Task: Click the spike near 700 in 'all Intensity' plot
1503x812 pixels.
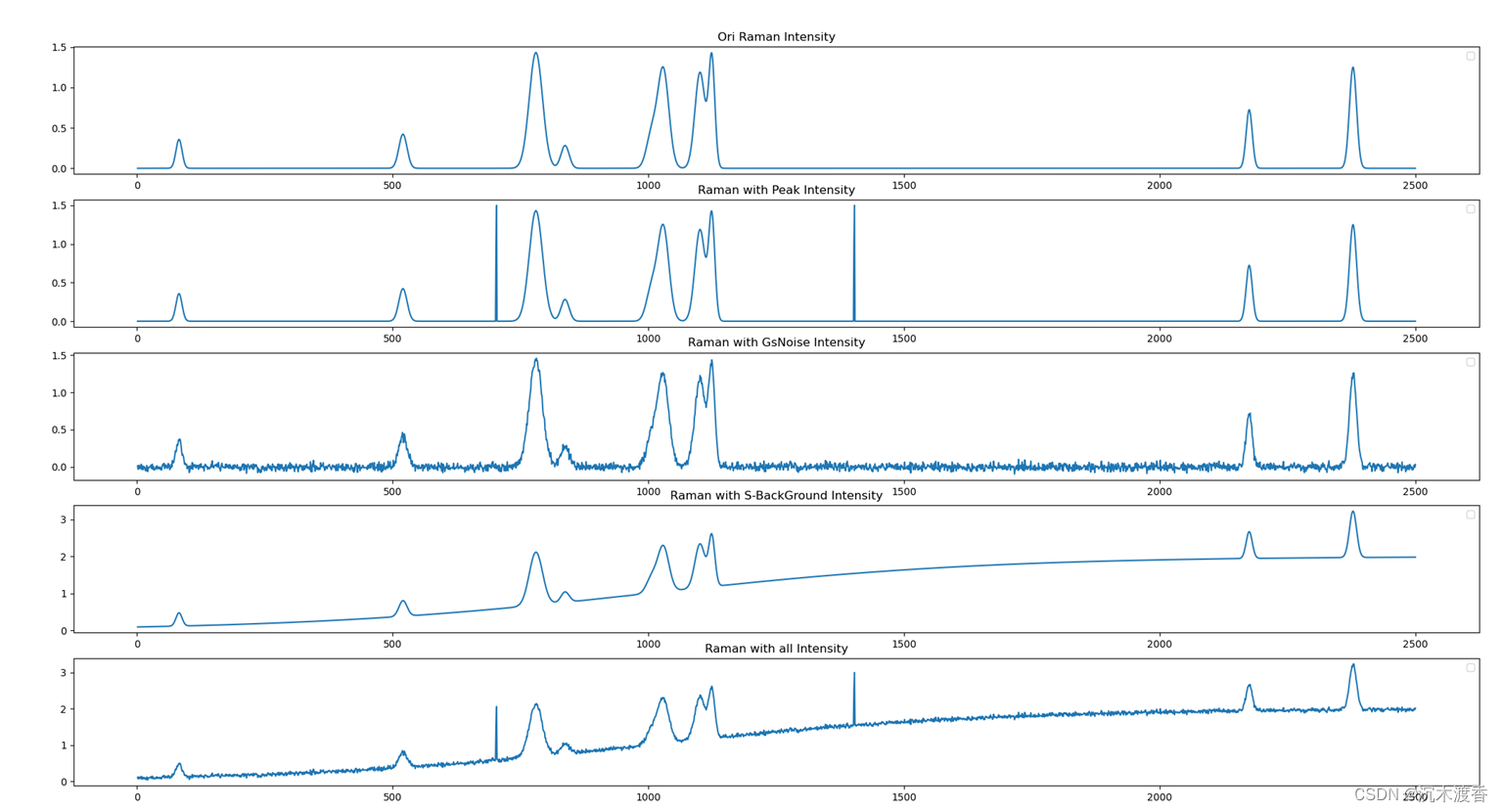Action: (x=496, y=732)
